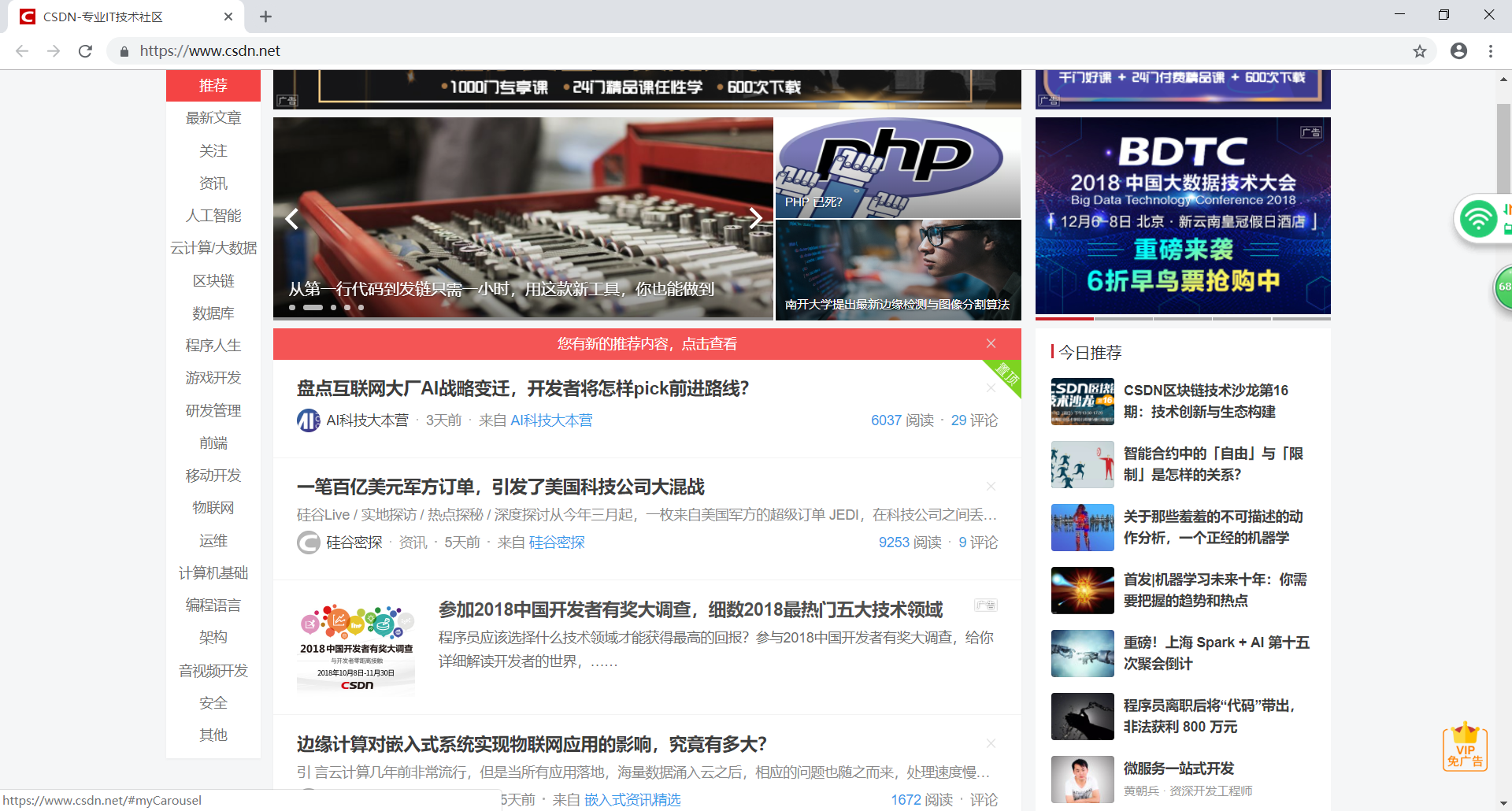This screenshot has height=811, width=1512.
Task: Click the browser reload icon
Action: pos(86,50)
